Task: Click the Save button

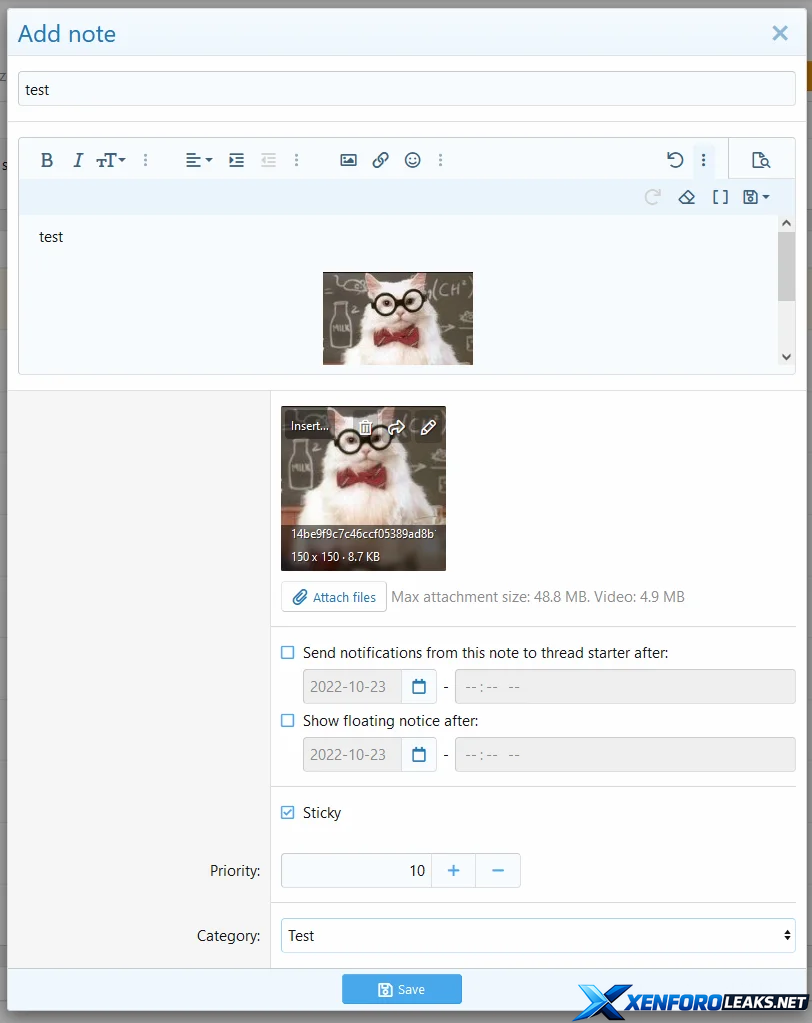Action: (402, 989)
